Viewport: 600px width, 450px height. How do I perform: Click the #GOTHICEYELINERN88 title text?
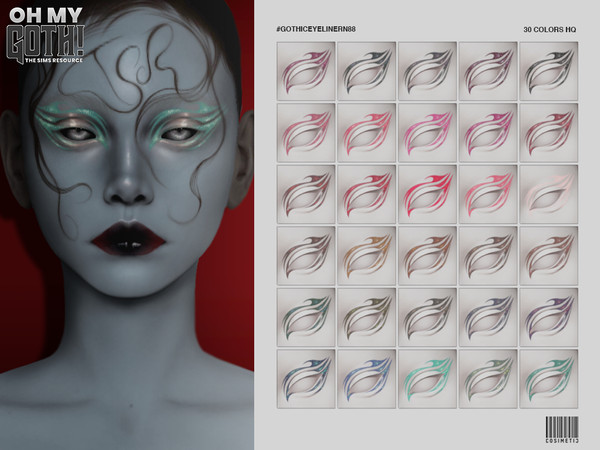[315, 30]
